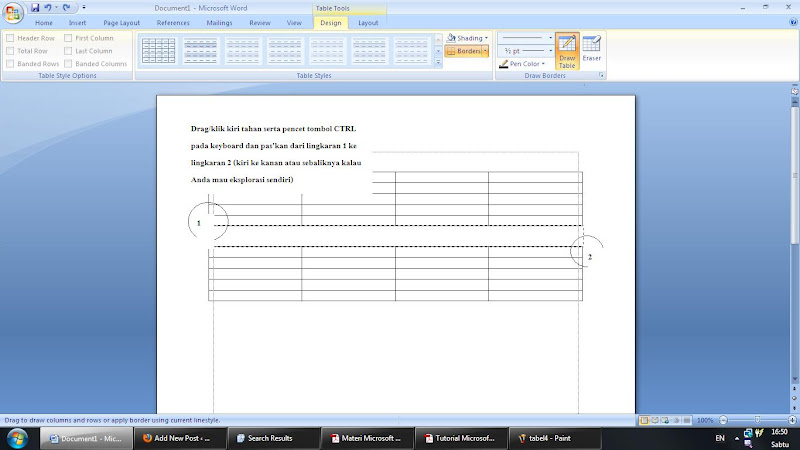Click the Document1 Word taskbar button
This screenshot has width=800, height=450.
(x=86, y=438)
